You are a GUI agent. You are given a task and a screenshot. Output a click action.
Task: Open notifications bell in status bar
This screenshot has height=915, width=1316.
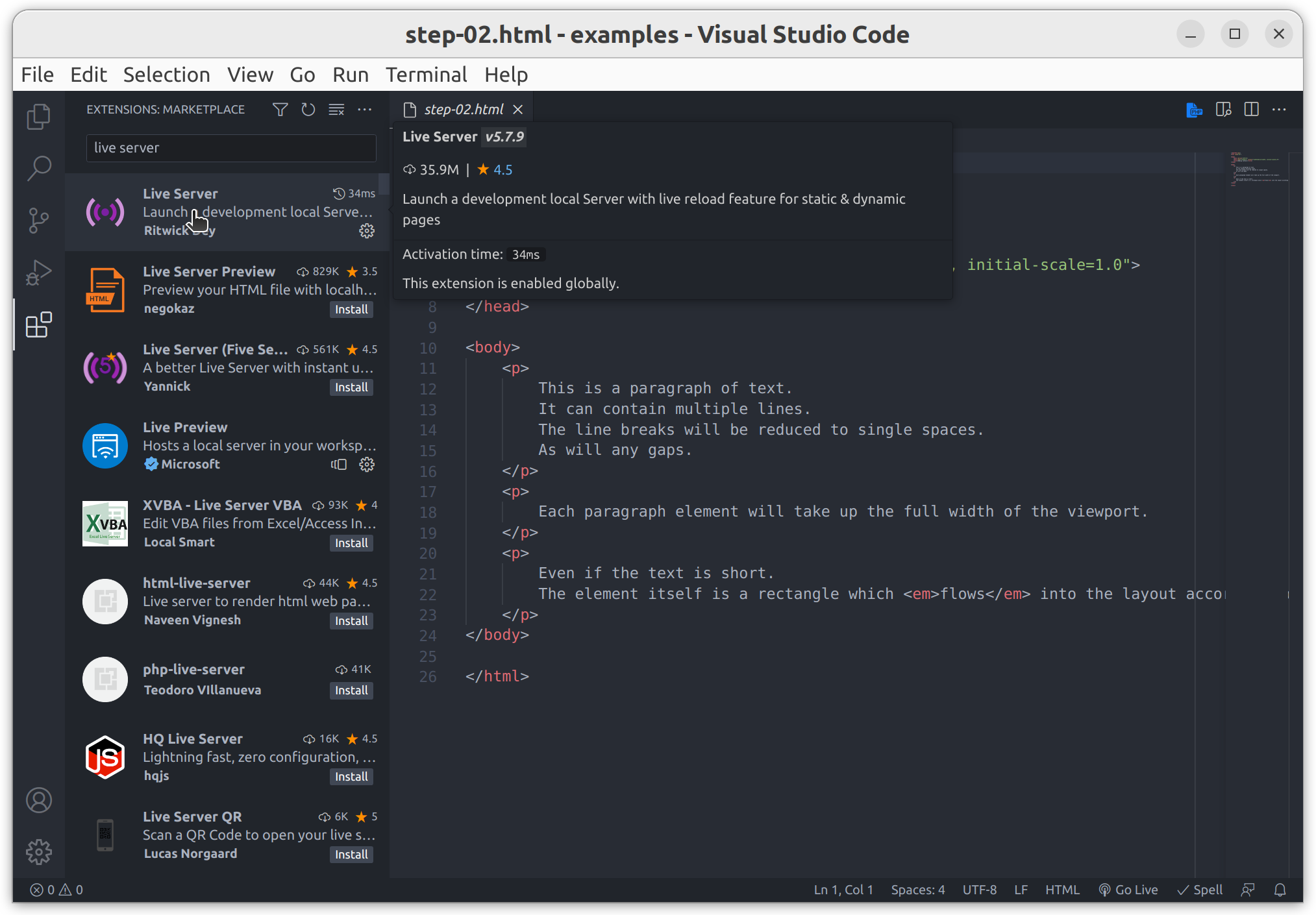pyautogui.click(x=1280, y=890)
